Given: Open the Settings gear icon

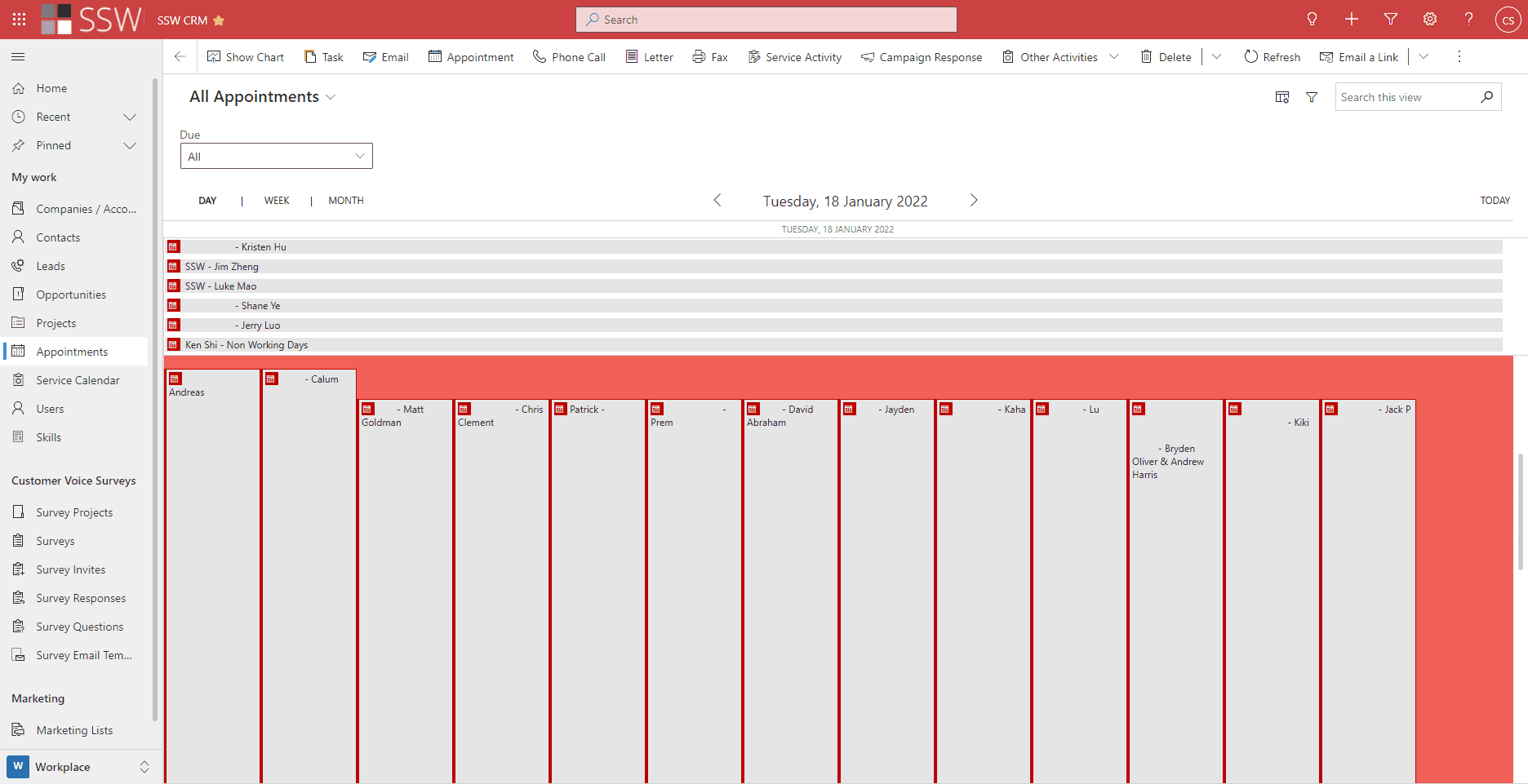Looking at the screenshot, I should click(1429, 19).
